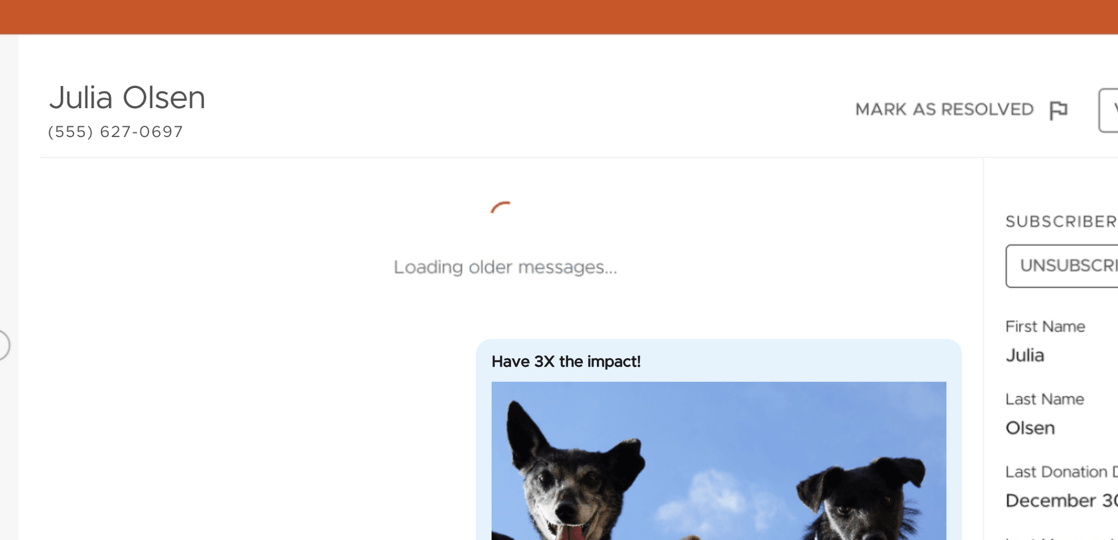Click the first name value Julia
Image resolution: width=1118 pixels, height=540 pixels.
click(x=1025, y=355)
